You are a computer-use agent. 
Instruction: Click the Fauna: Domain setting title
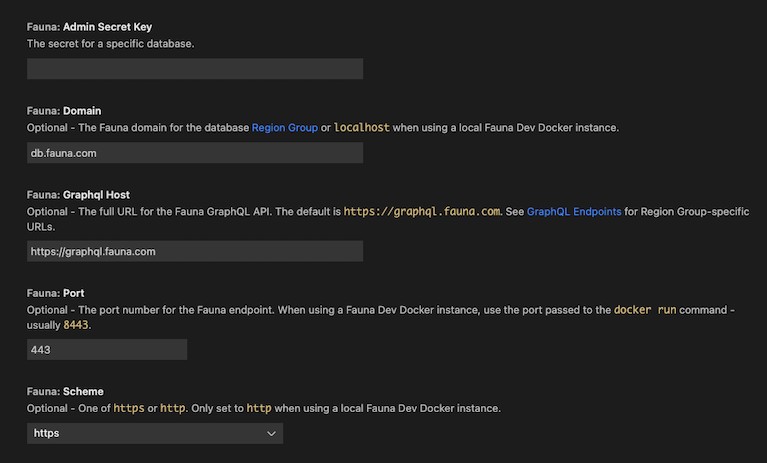64,111
